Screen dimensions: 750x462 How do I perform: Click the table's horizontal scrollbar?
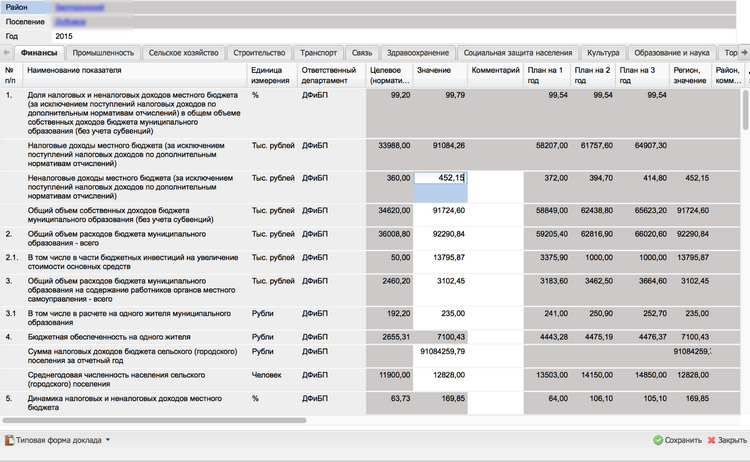150,420
